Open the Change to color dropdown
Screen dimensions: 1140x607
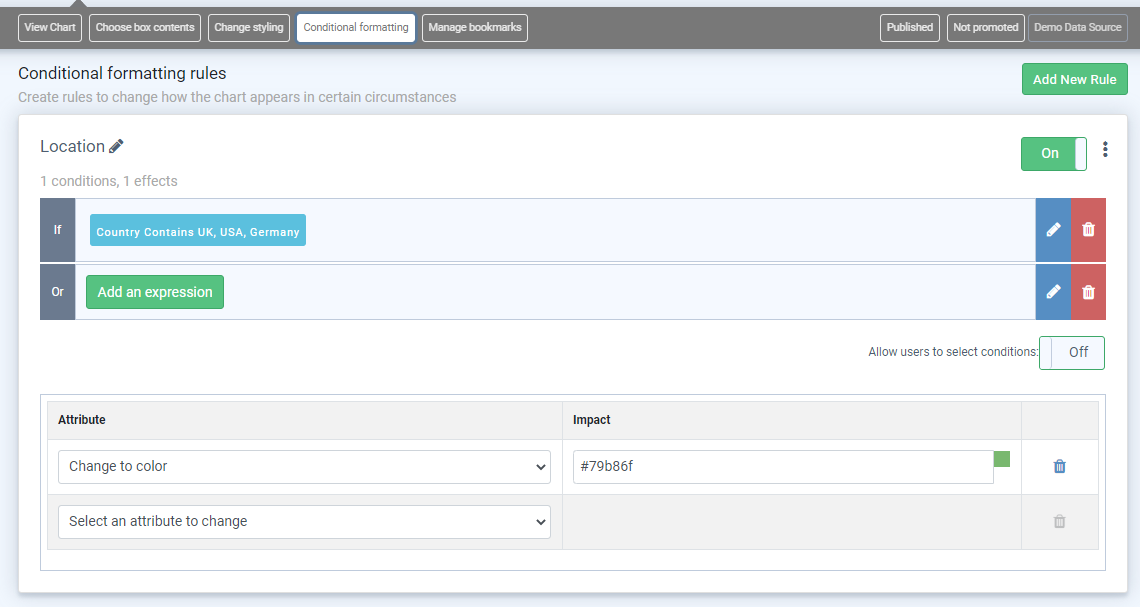(x=304, y=467)
